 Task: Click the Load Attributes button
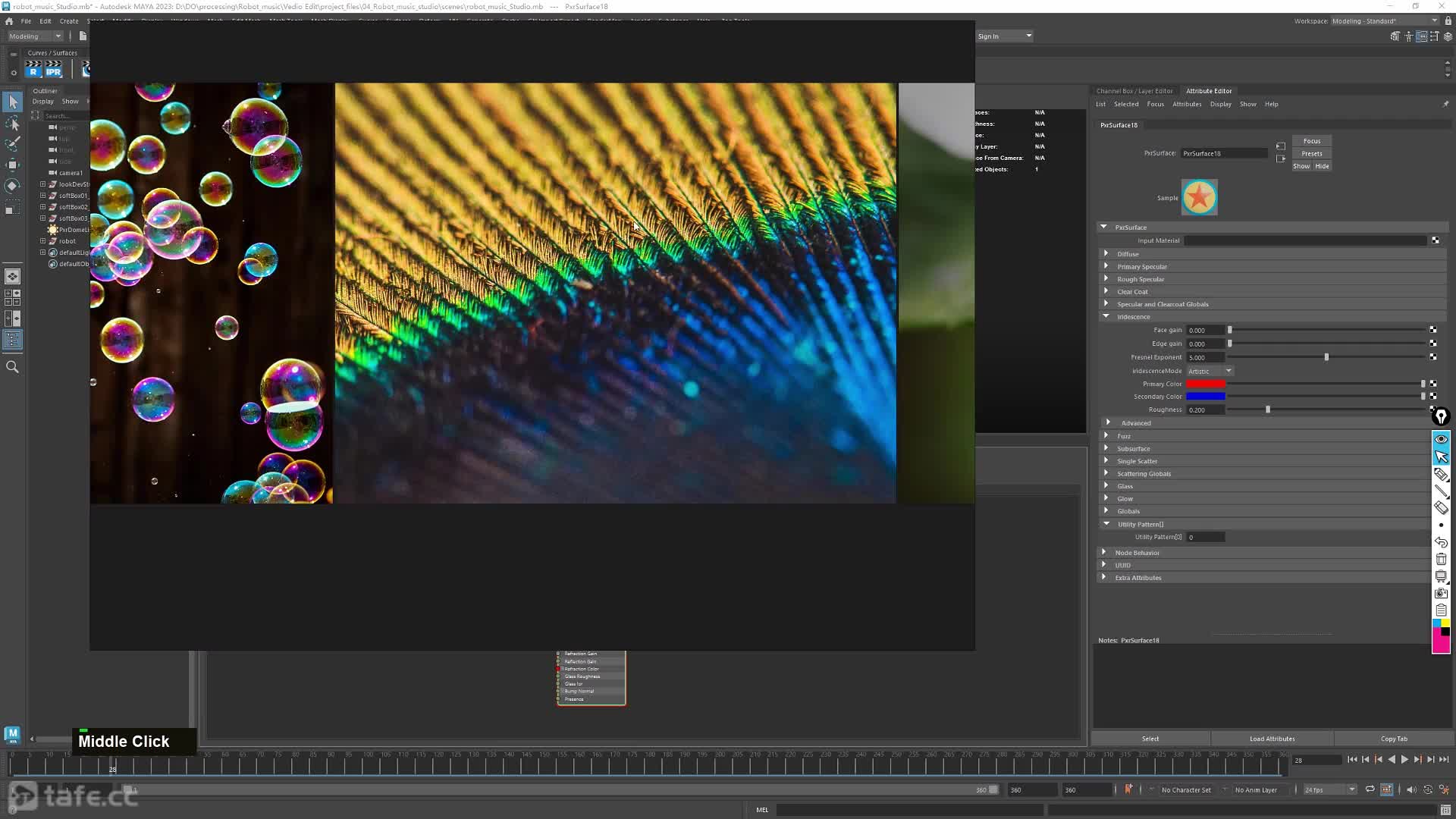coord(1272,739)
